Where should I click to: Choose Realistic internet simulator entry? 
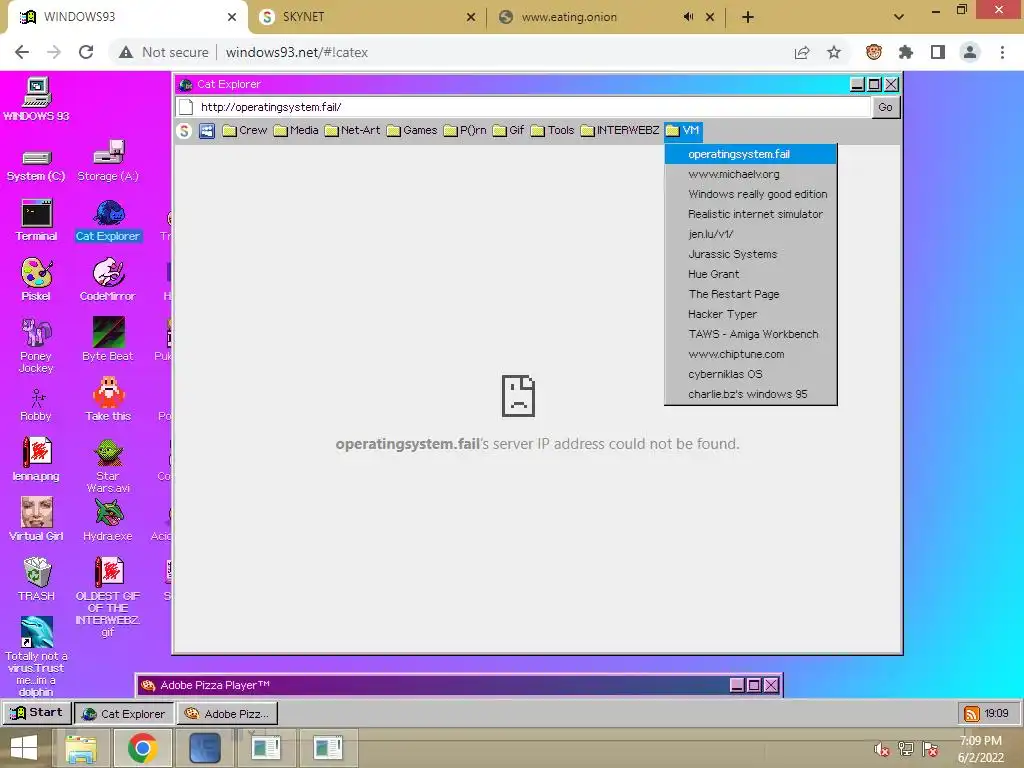[750, 214]
